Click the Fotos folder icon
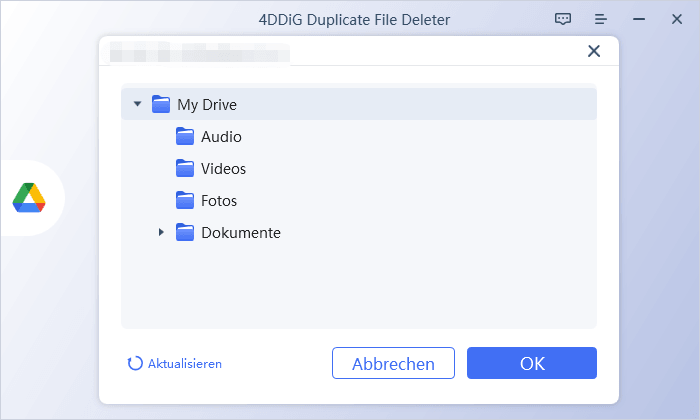This screenshot has width=700, height=420. [x=184, y=201]
